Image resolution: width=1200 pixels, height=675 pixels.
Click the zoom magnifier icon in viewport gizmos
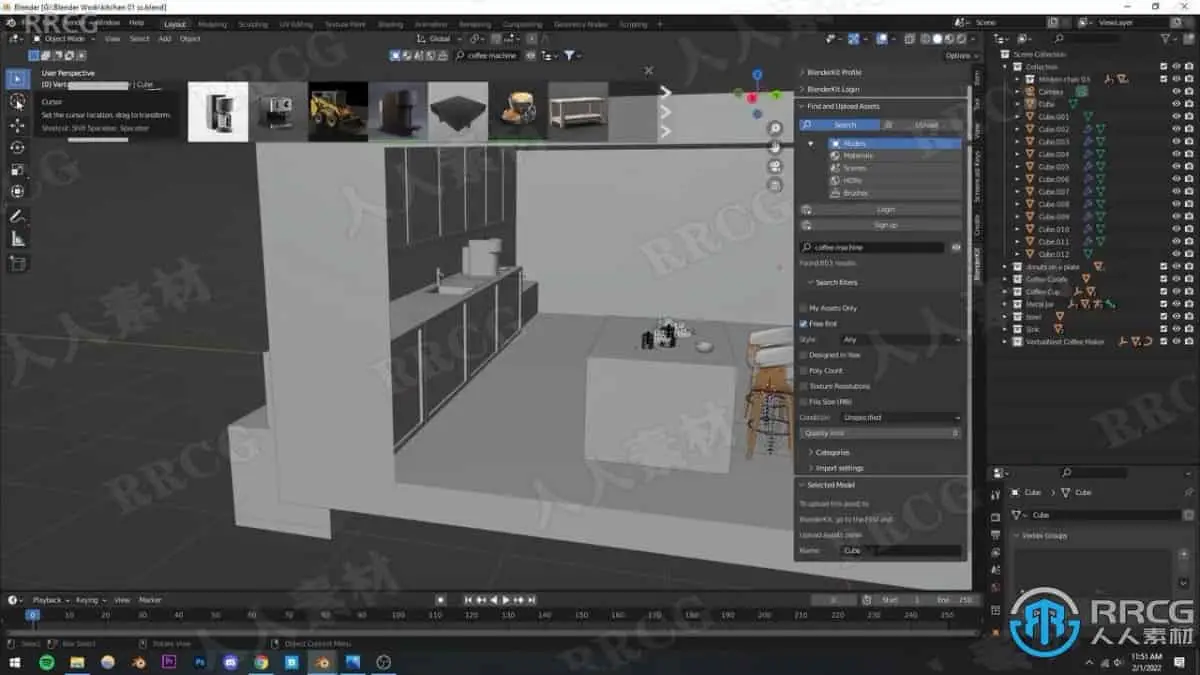click(x=775, y=128)
